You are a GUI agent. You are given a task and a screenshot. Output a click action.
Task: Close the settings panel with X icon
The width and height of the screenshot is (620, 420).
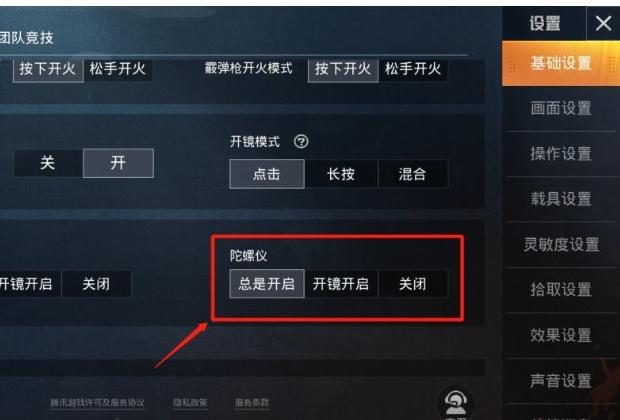pos(603,23)
